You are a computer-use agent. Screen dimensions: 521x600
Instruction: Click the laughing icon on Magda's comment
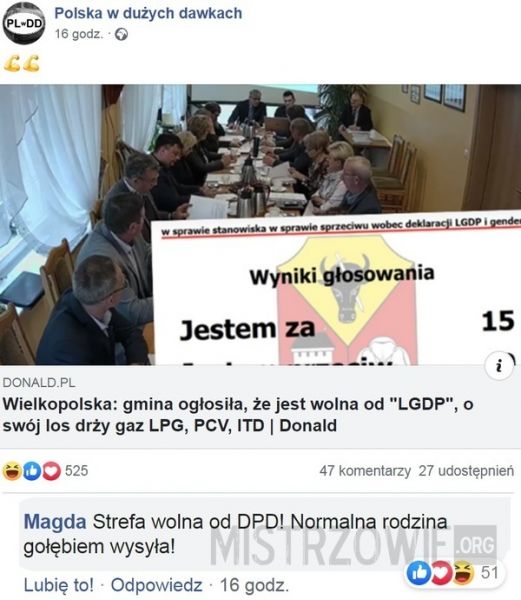click(x=463, y=573)
